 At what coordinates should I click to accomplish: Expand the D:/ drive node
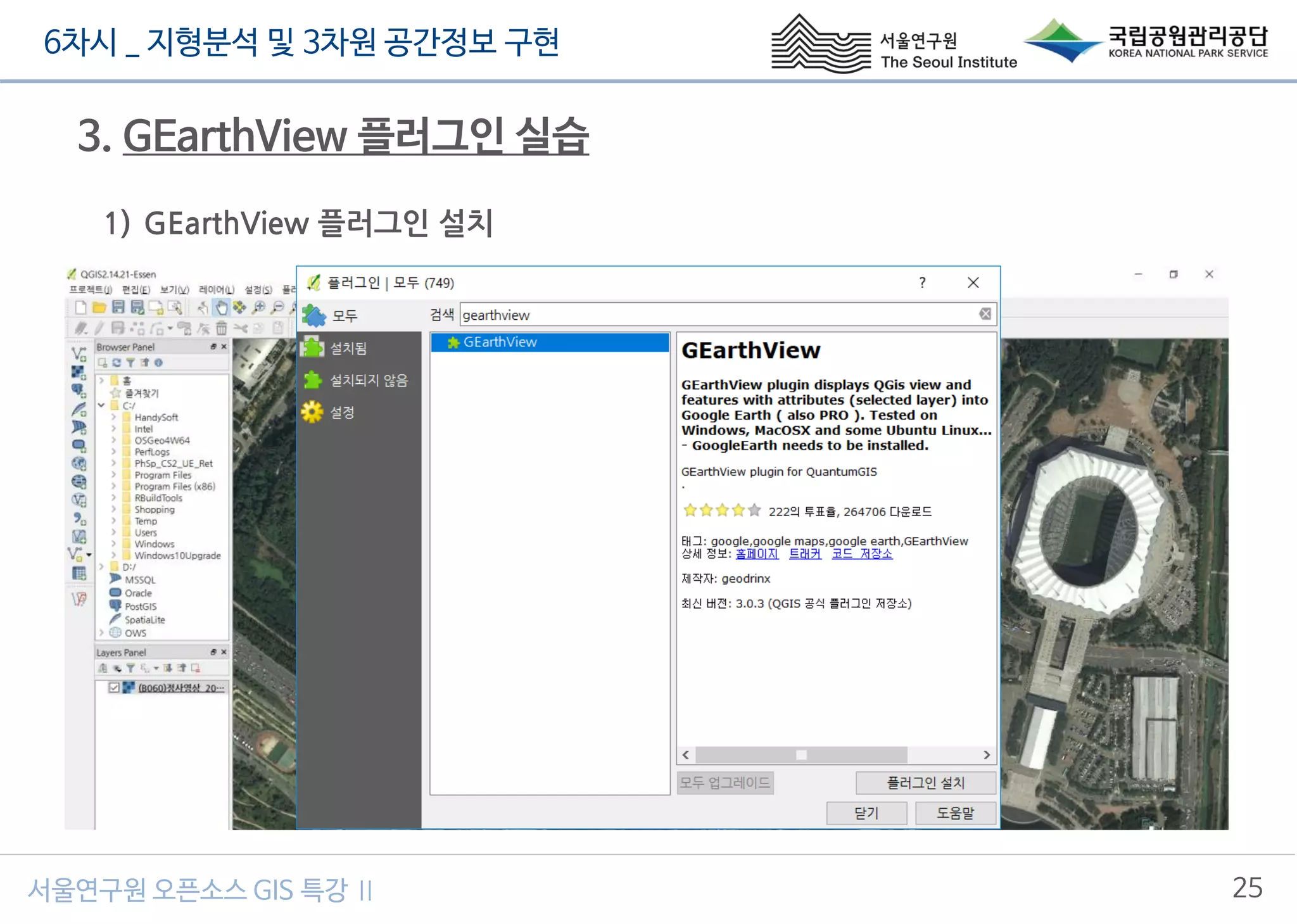101,567
